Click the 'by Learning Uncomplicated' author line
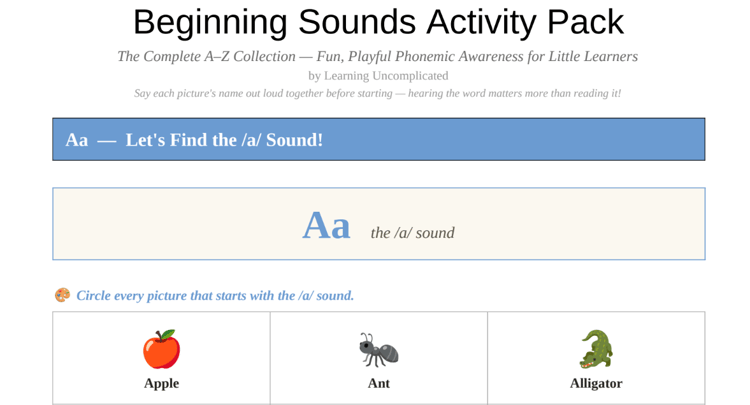Viewport: 750px width, 405px height. pos(378,76)
